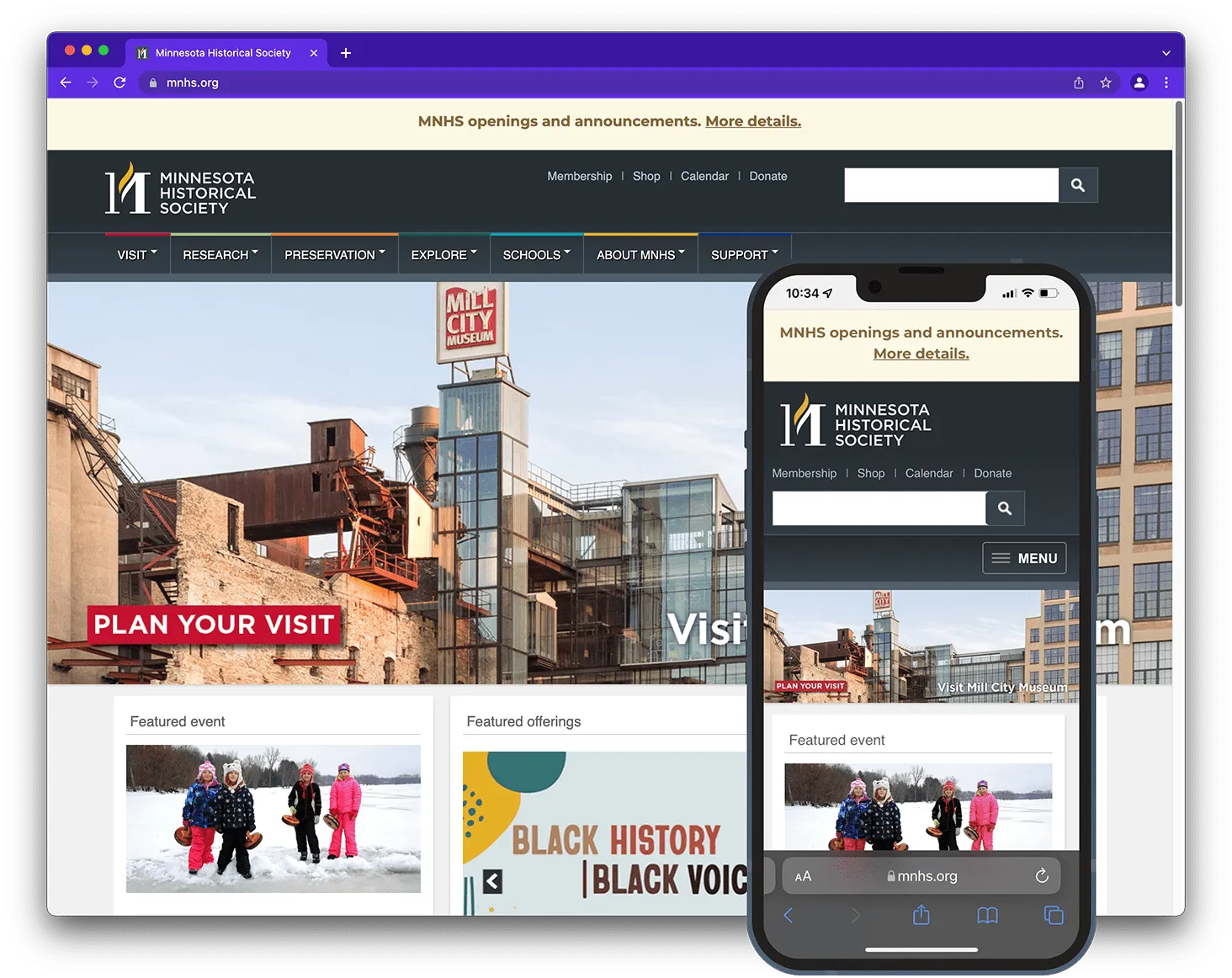Click the share icon in desktop address bar

(1079, 82)
